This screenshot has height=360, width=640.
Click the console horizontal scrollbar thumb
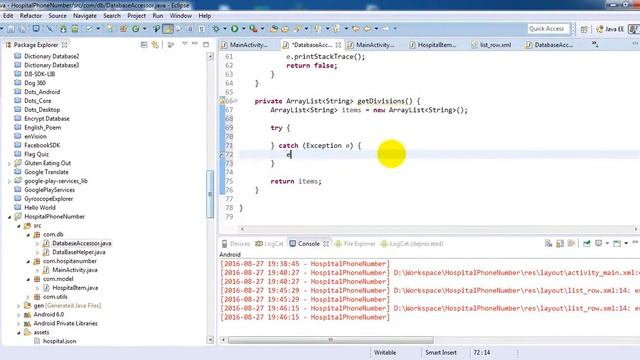pyautogui.click(x=330, y=340)
